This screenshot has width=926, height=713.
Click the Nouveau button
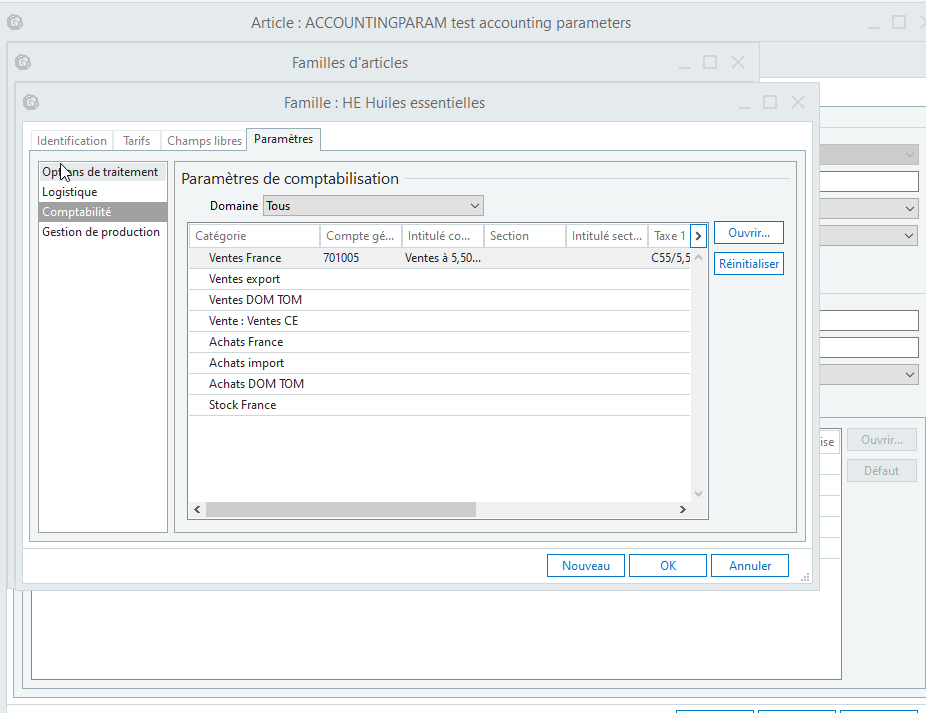pos(585,565)
